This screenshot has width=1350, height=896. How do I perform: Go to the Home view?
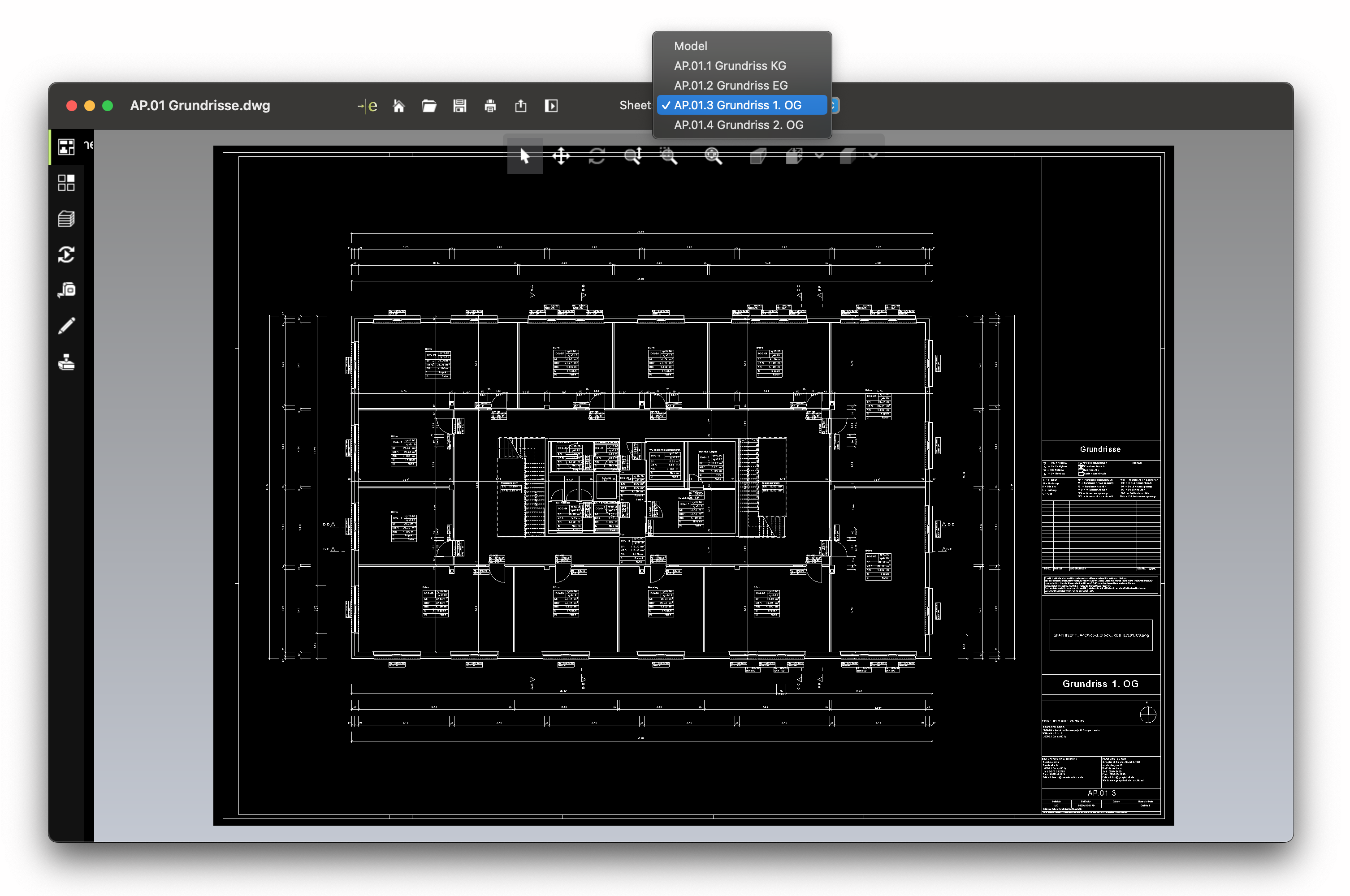[399, 106]
